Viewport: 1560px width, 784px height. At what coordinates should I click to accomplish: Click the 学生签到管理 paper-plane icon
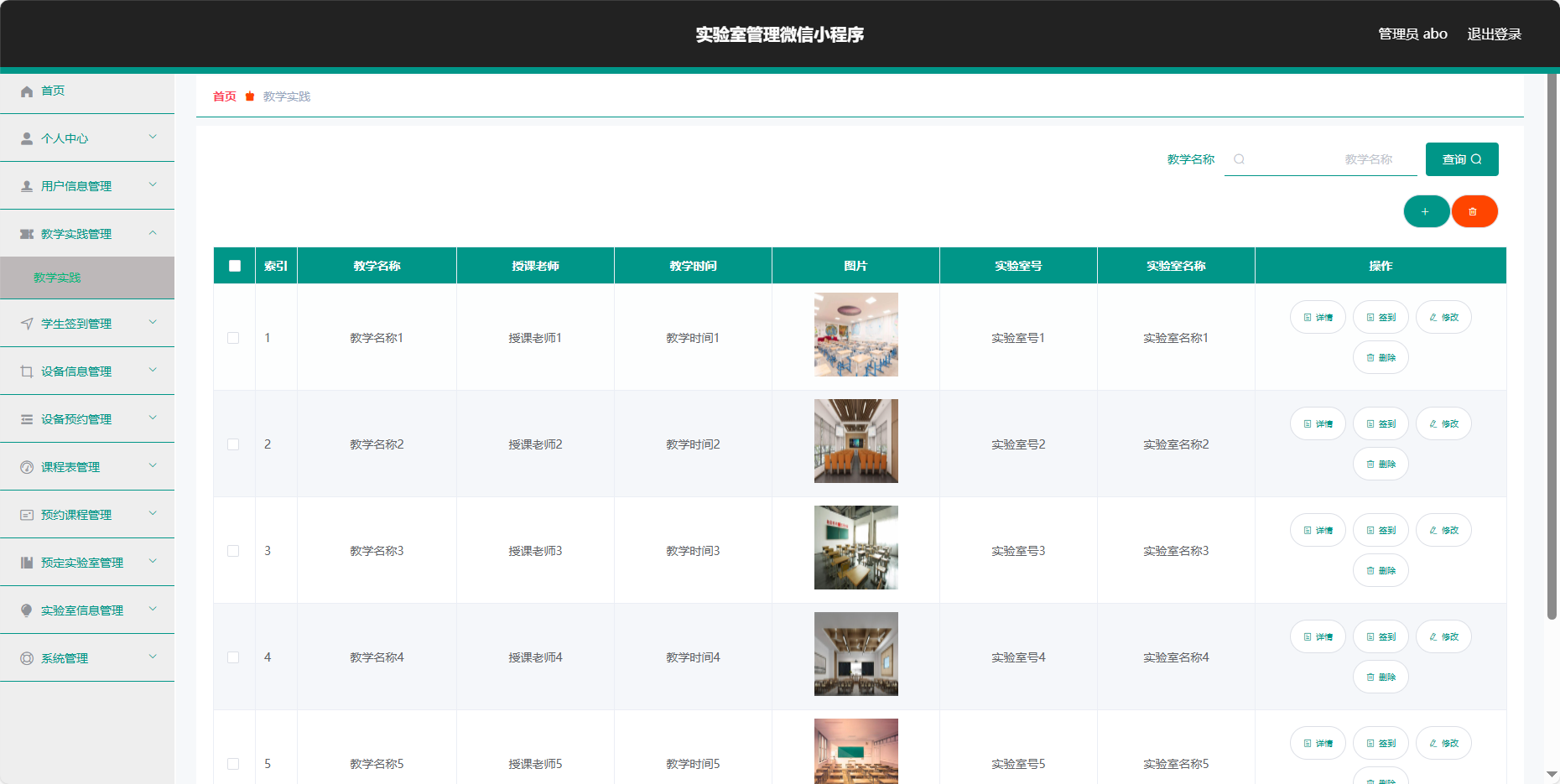click(x=27, y=325)
